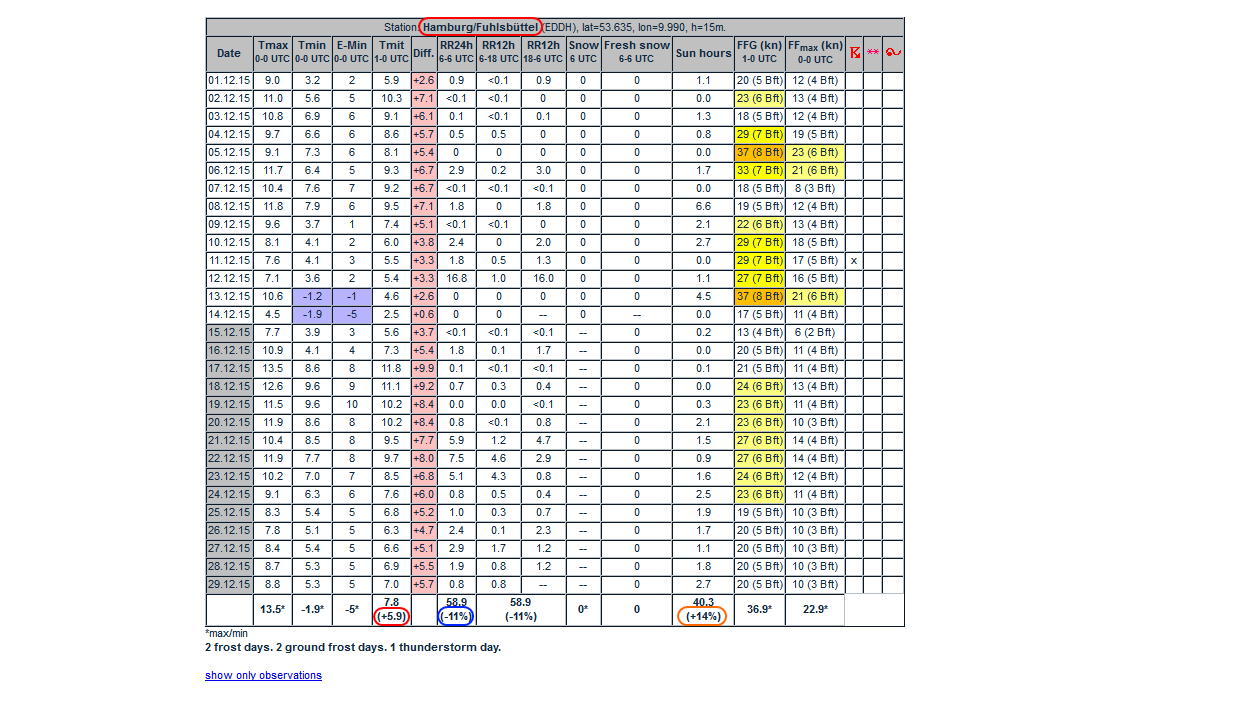1248x702 pixels.
Task: Click the Fresh snow column header
Action: [636, 54]
